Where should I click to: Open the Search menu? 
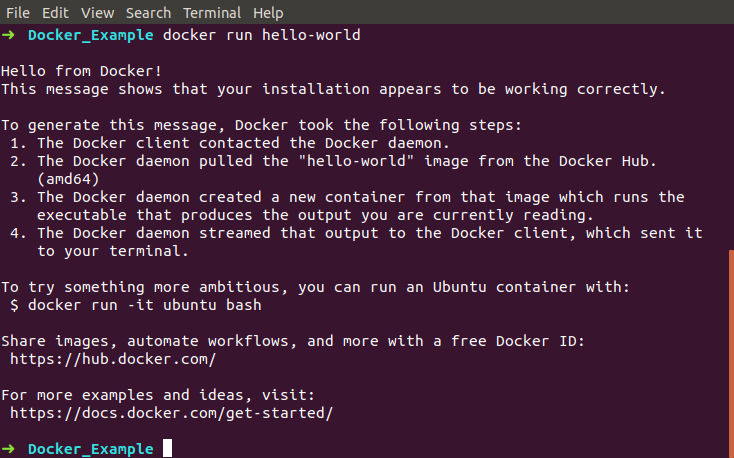tap(148, 13)
